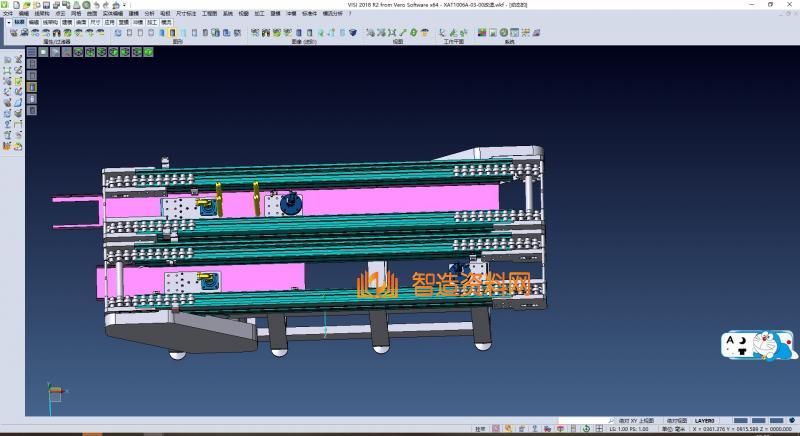Open the 绝对 XY 上视图 workplane selector
The width and height of the screenshot is (800, 436).
[637, 421]
